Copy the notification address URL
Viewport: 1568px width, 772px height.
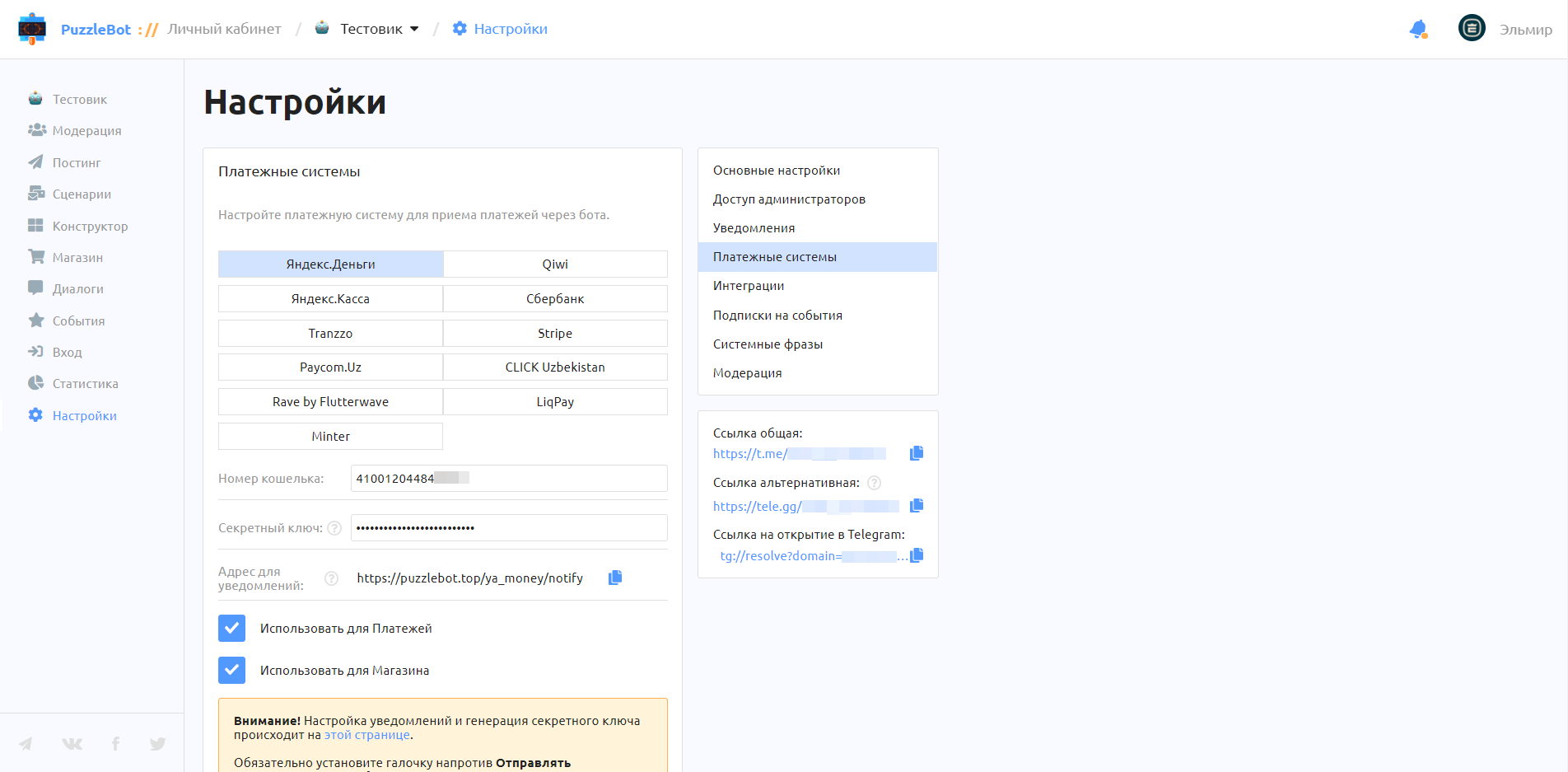click(x=615, y=578)
